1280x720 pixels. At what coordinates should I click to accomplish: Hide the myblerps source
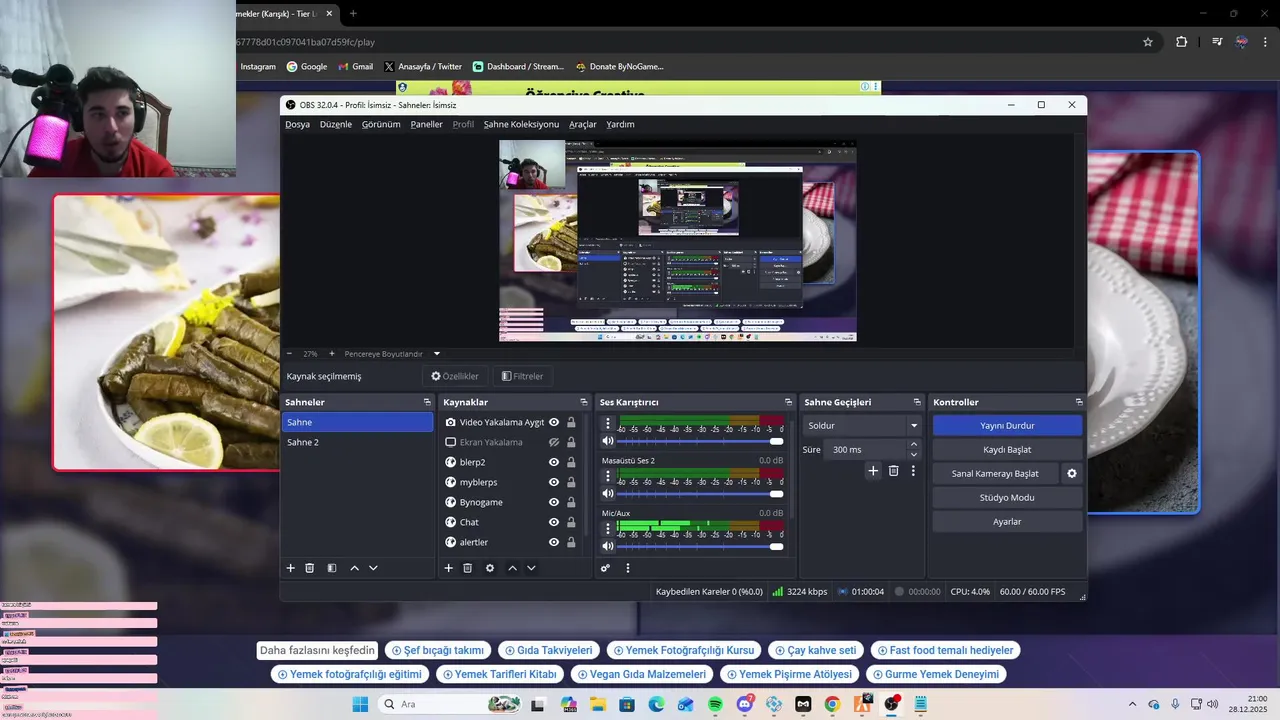click(554, 482)
